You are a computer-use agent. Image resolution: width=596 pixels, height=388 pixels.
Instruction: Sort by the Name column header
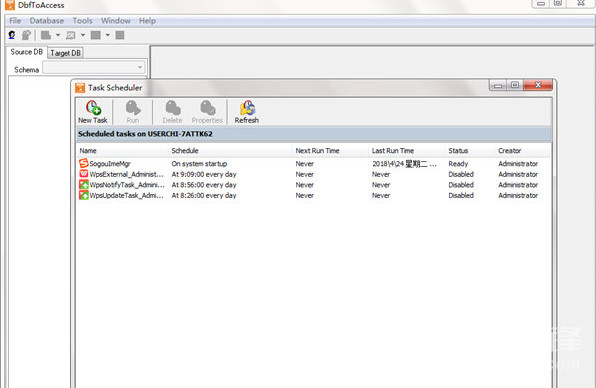(x=88, y=151)
